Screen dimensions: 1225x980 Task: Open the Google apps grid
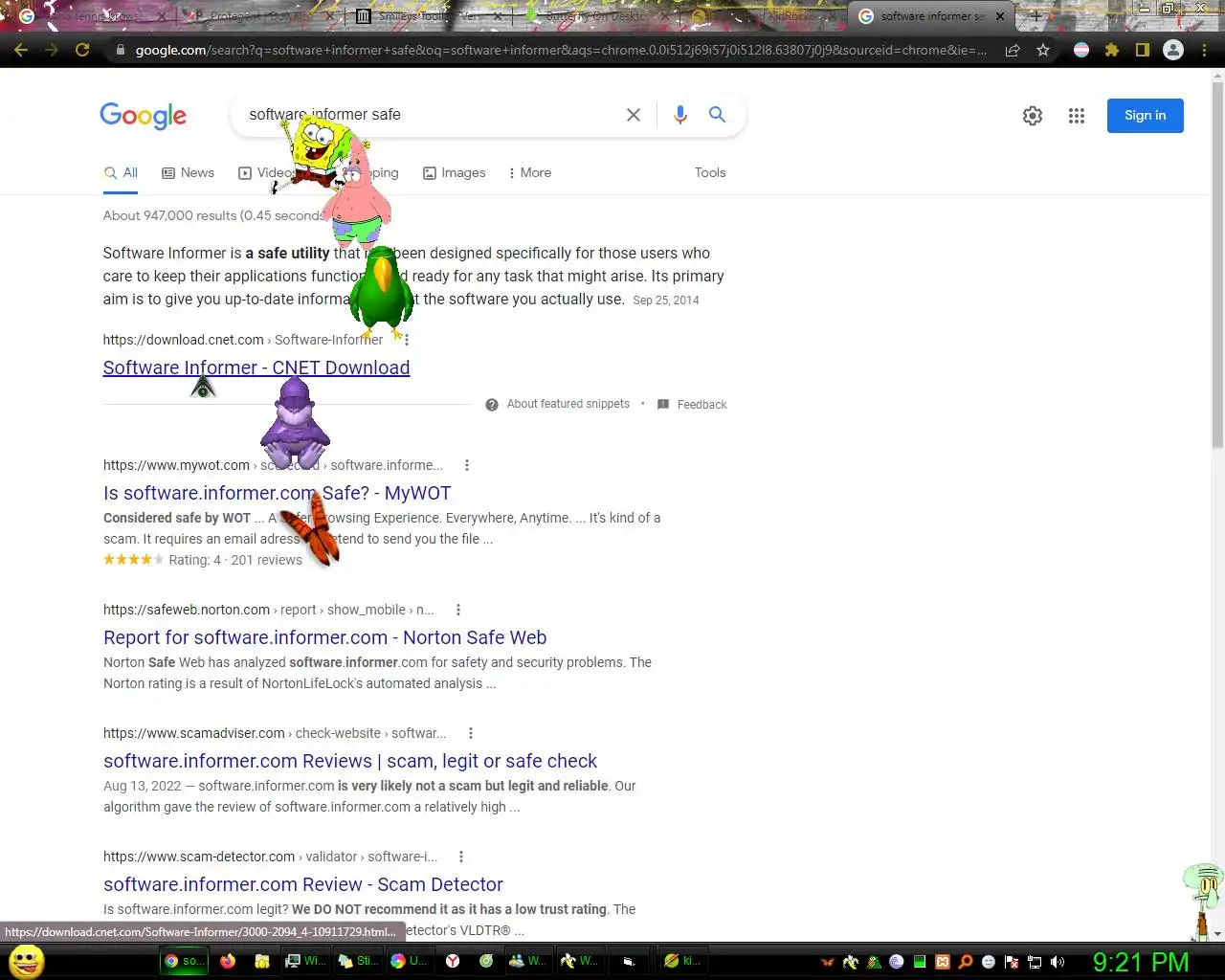pos(1077,116)
